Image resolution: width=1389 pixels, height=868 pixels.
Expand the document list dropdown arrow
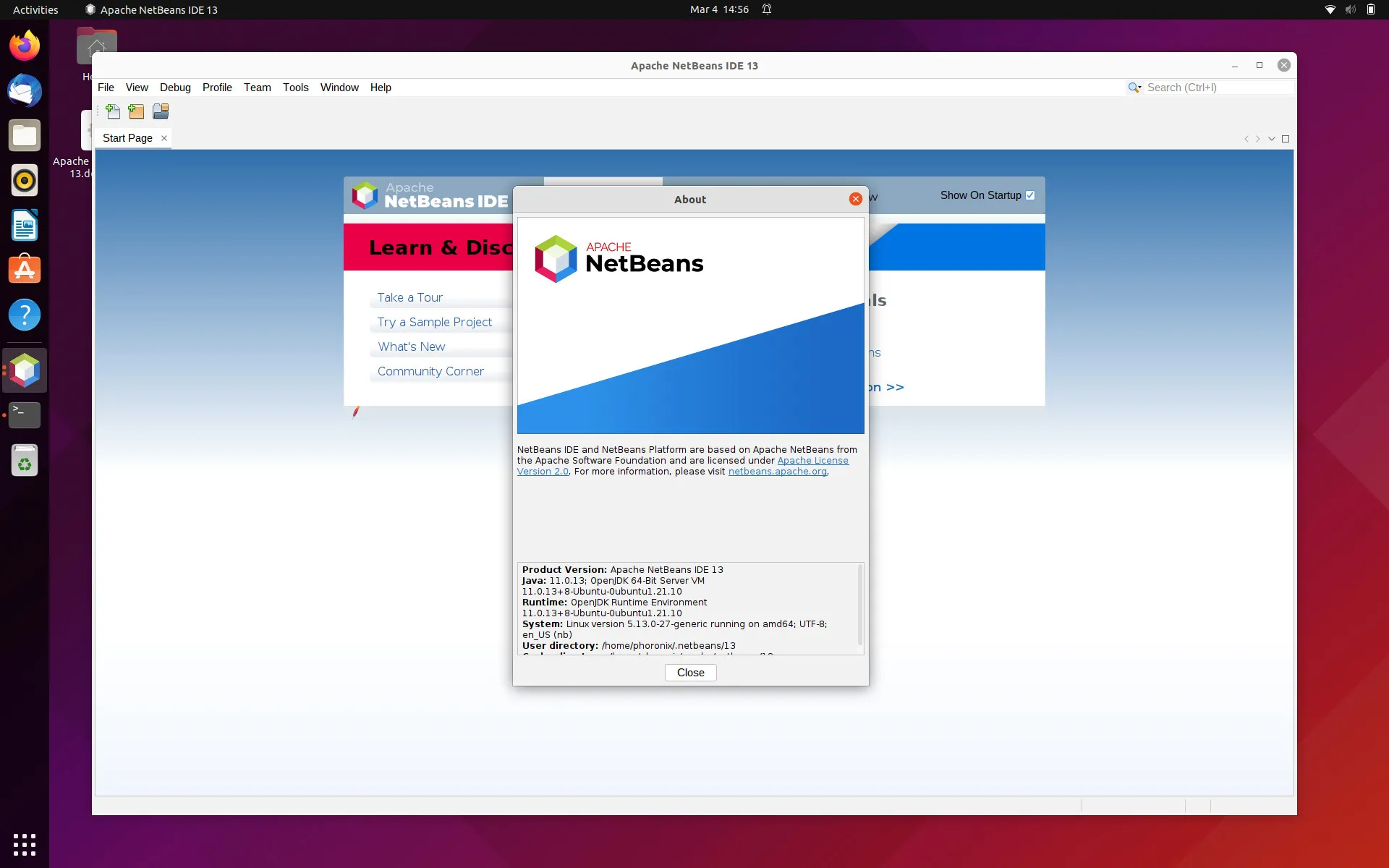coord(1271,139)
